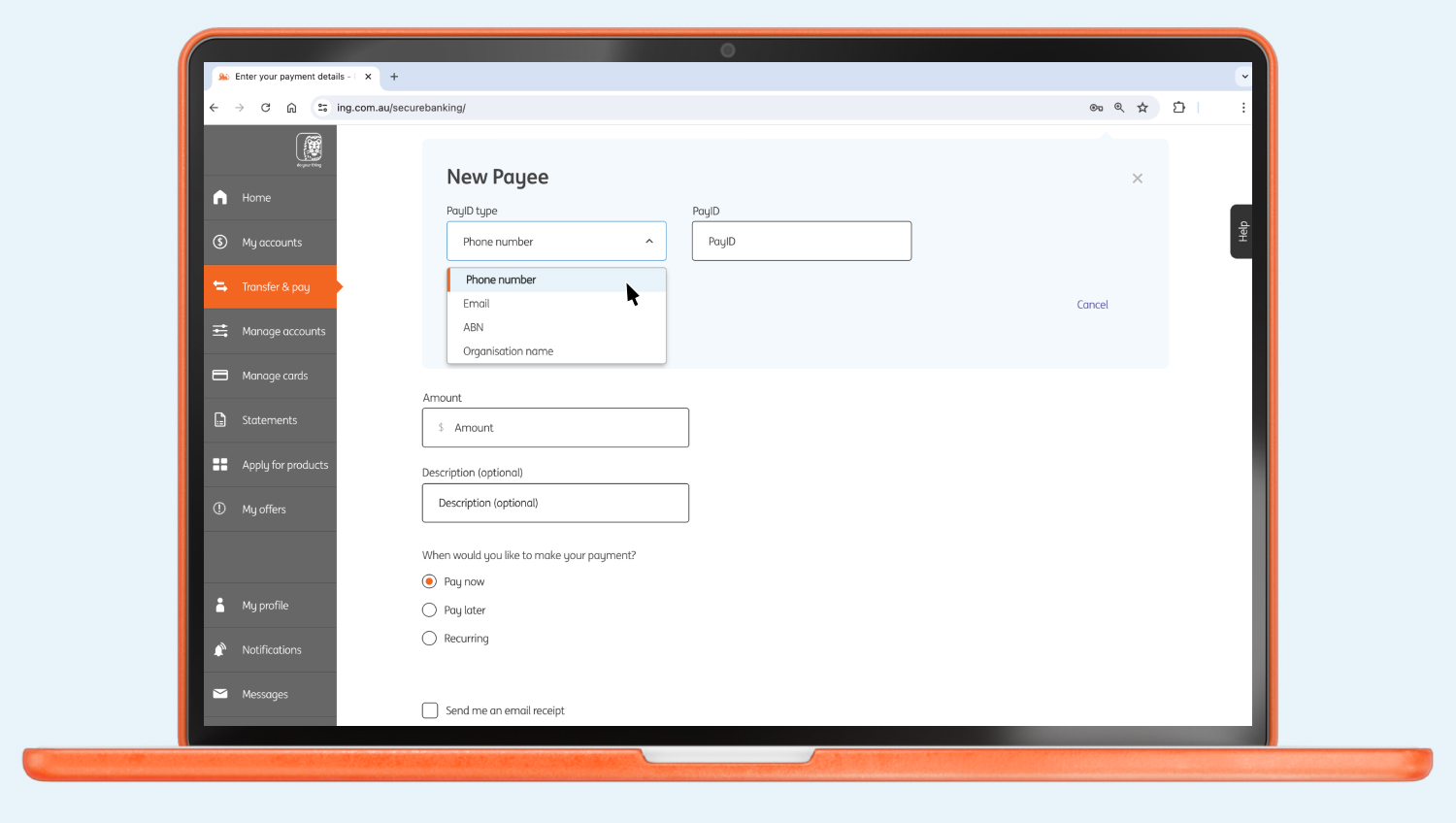
Task: Open the Help panel on the right
Action: point(1241,231)
